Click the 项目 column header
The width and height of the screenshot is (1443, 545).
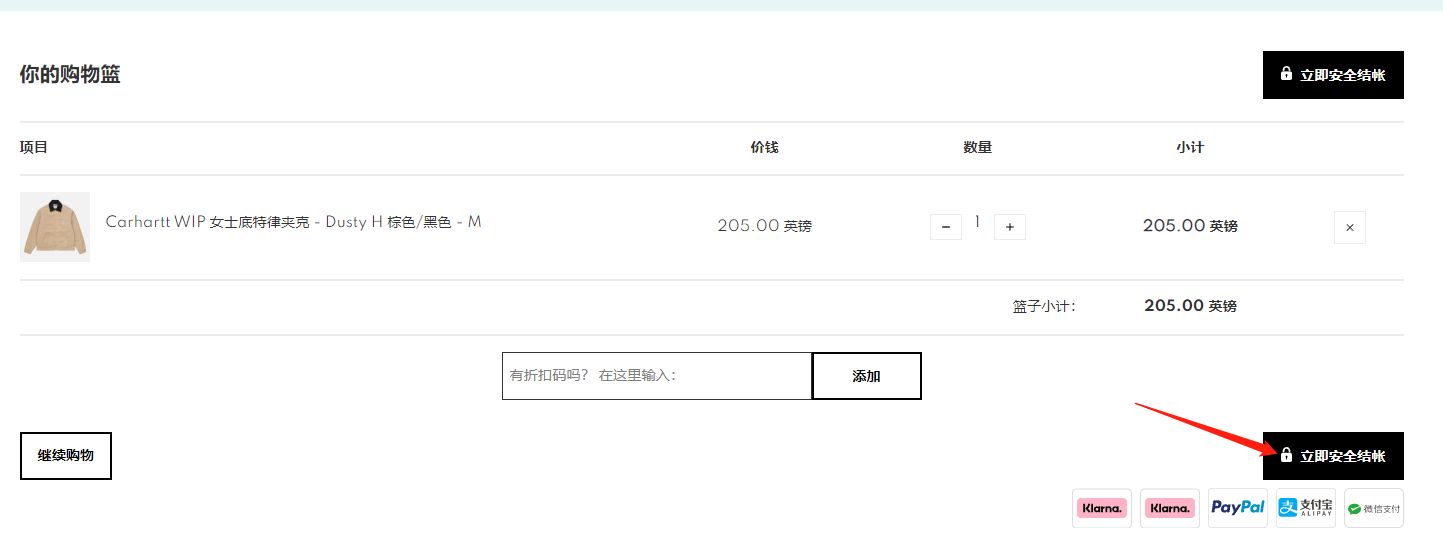pyautogui.click(x=34, y=147)
